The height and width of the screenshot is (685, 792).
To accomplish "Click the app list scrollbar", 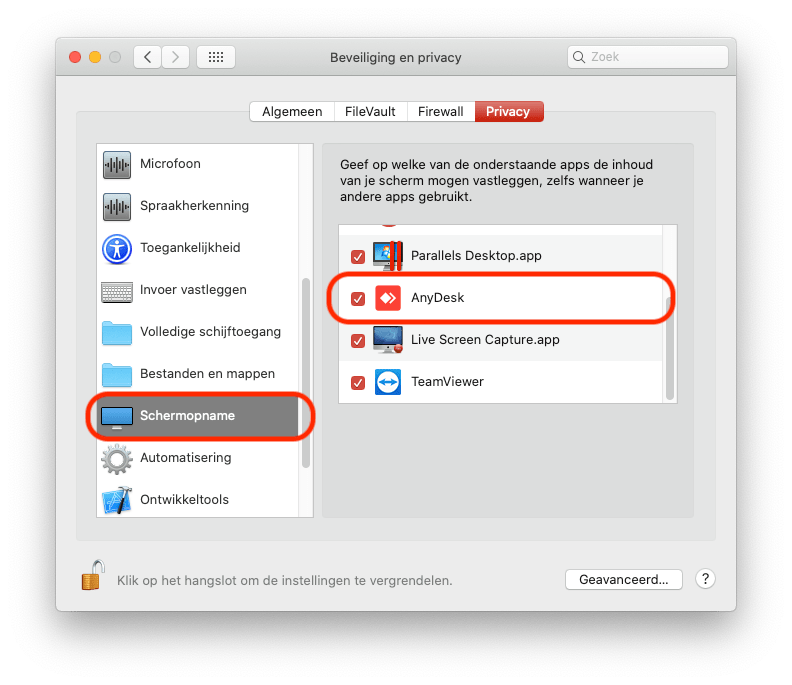I will coord(670,348).
